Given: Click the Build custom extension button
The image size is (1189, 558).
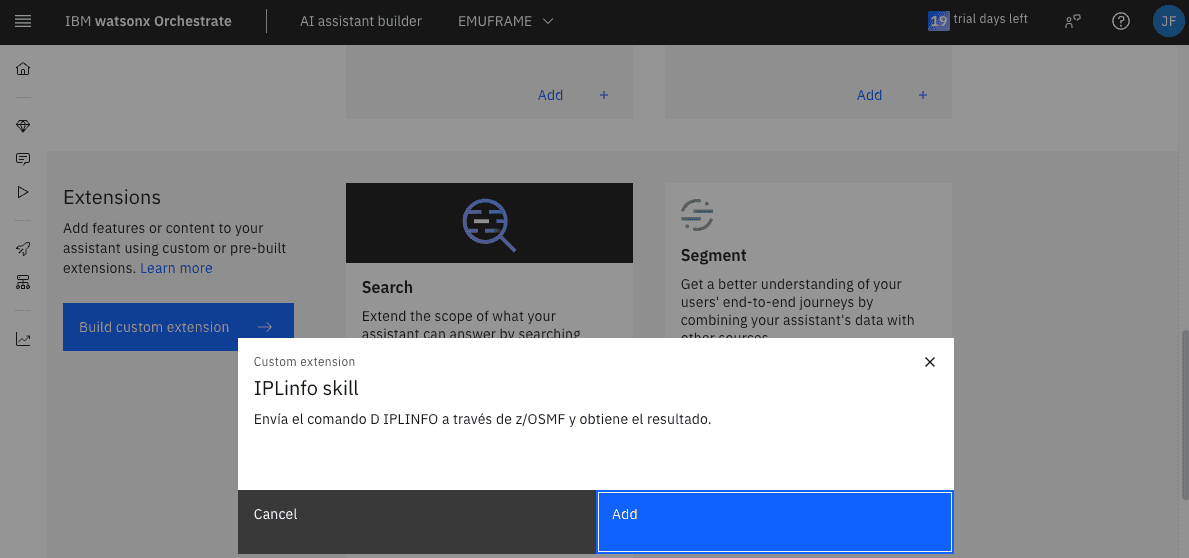Looking at the screenshot, I should tap(178, 327).
